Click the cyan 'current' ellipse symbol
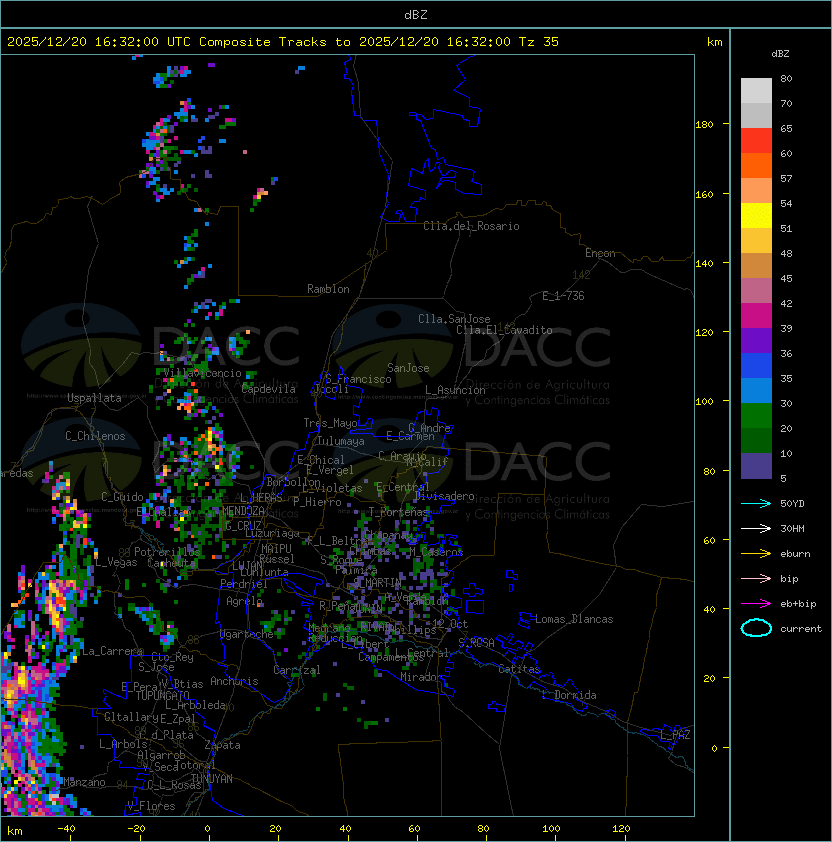The height and width of the screenshot is (842, 832). [x=756, y=628]
